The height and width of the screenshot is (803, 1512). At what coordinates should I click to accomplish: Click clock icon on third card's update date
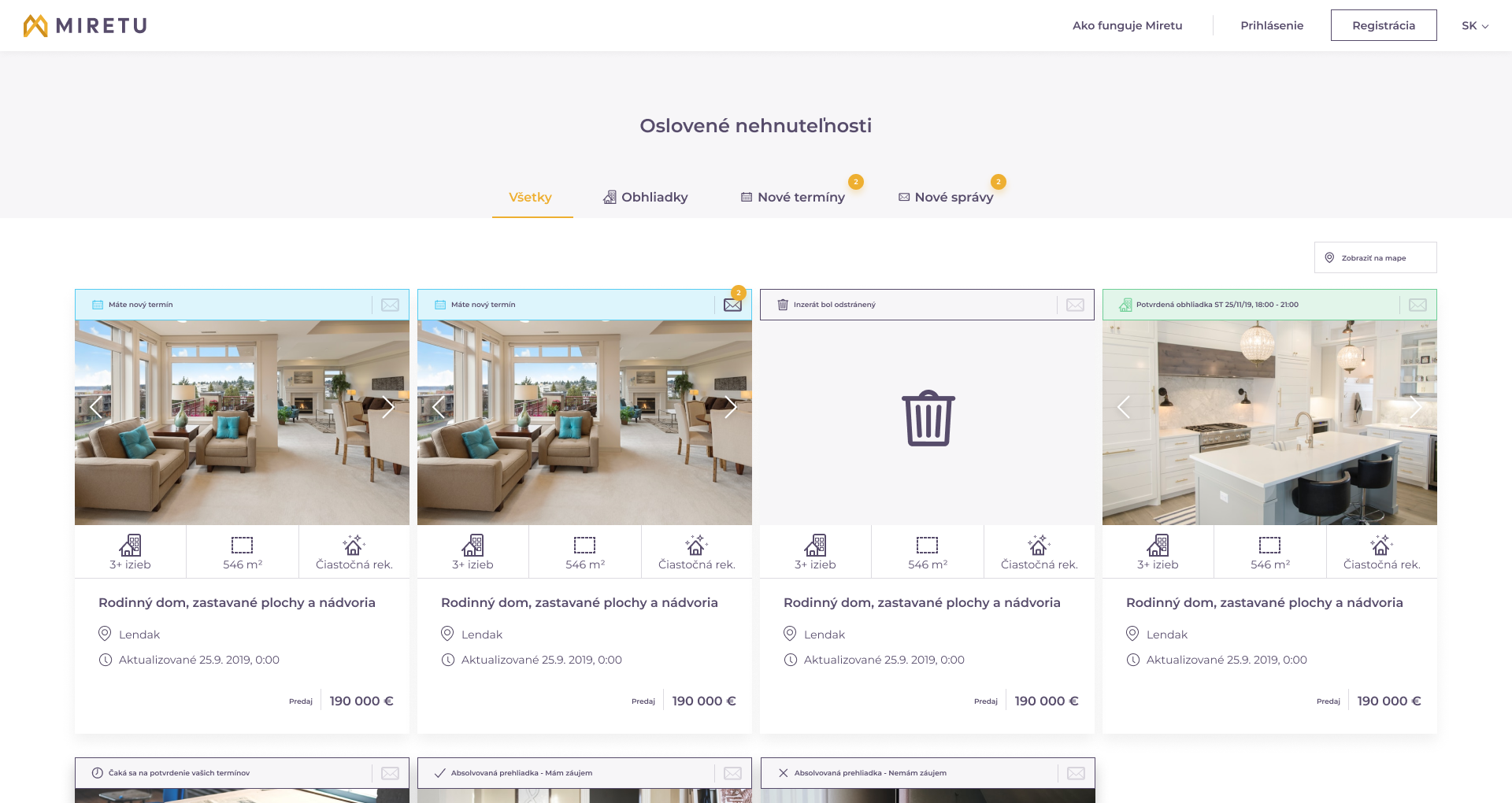pos(790,660)
